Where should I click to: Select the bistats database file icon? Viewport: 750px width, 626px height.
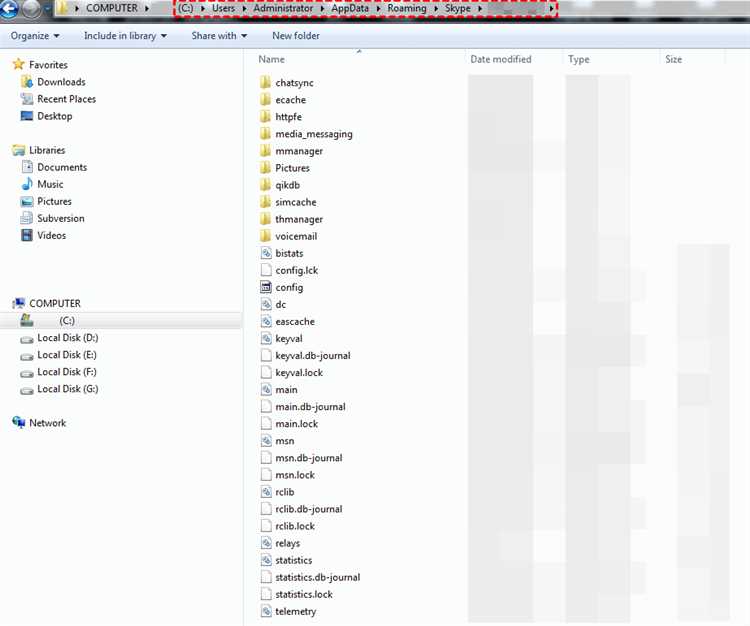266,253
